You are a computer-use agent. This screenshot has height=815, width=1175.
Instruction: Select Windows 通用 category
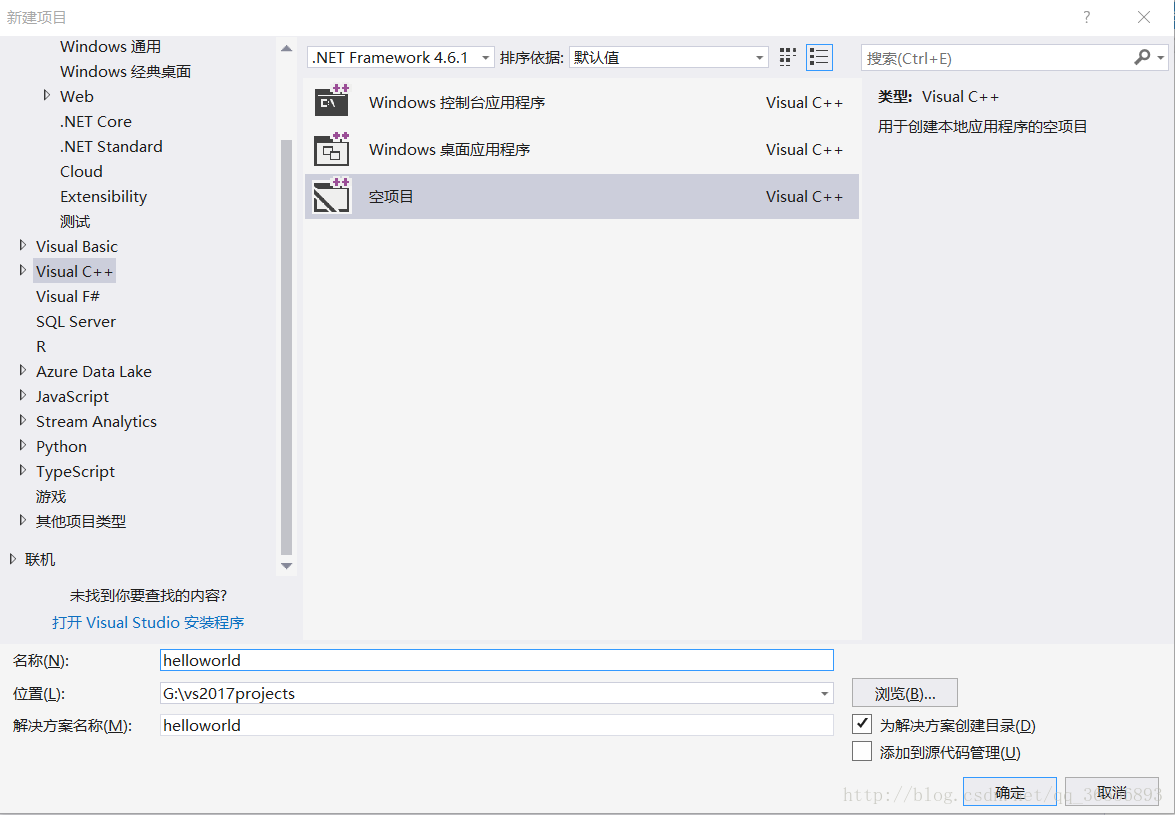click(110, 46)
